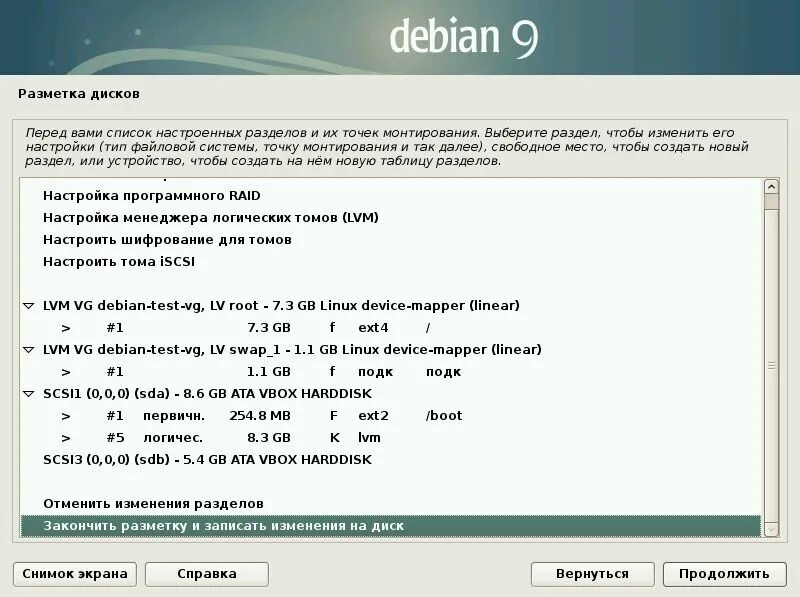Select Настроить тома iSCSI
This screenshot has height=597, width=800.
click(x=391, y=262)
